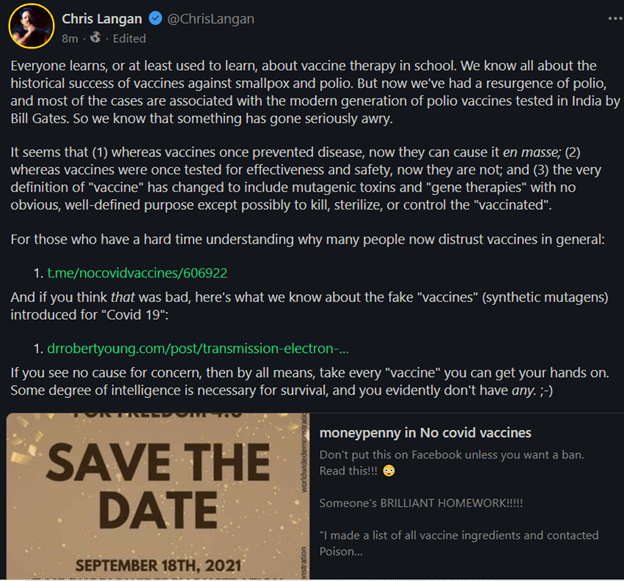Image resolution: width=624 pixels, height=581 pixels.
Task: Click the closing 'If you see no cause for concern' paragraph
Action: click(x=300, y=381)
